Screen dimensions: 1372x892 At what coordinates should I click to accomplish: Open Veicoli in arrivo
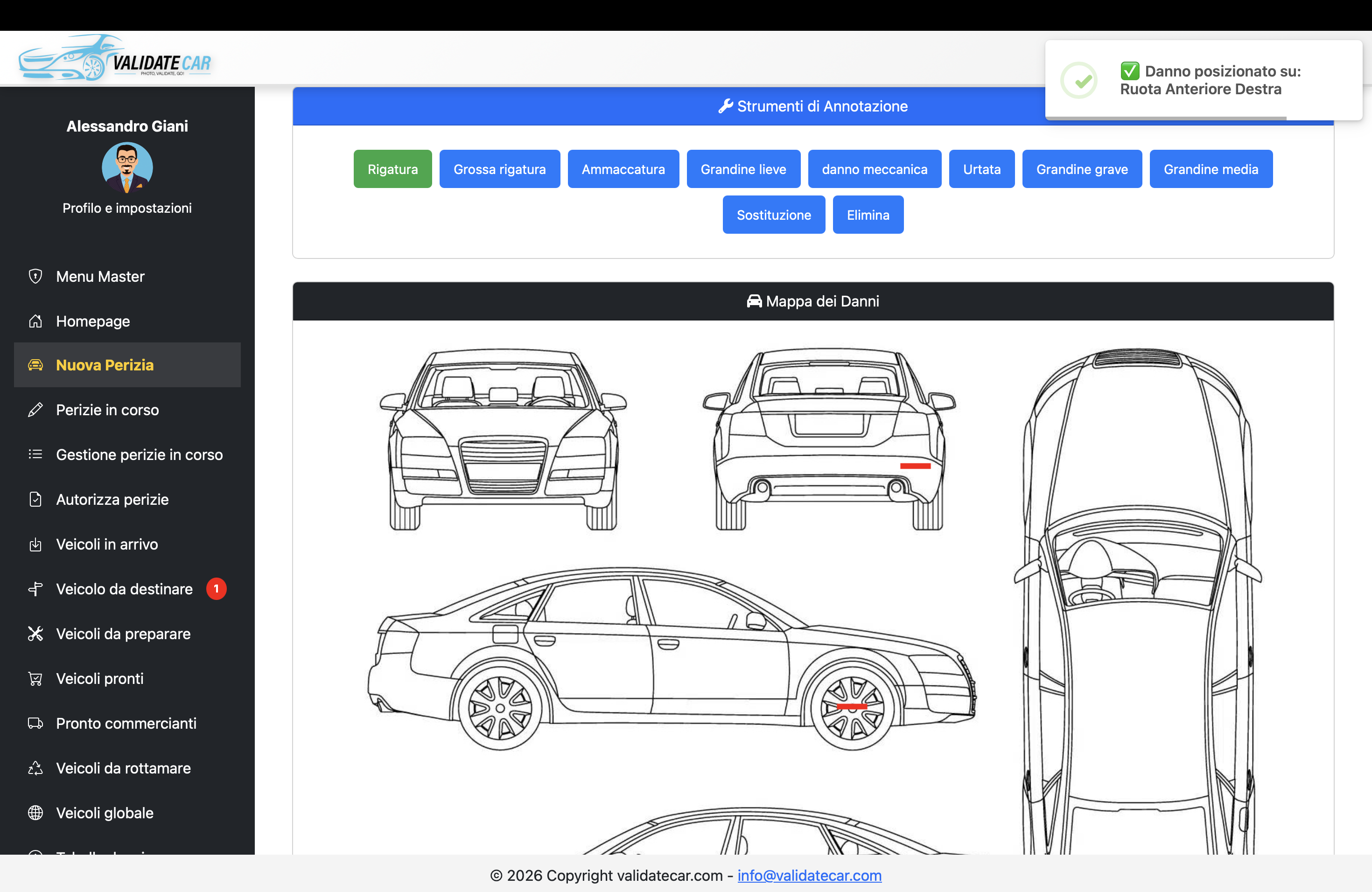pyautogui.click(x=107, y=544)
